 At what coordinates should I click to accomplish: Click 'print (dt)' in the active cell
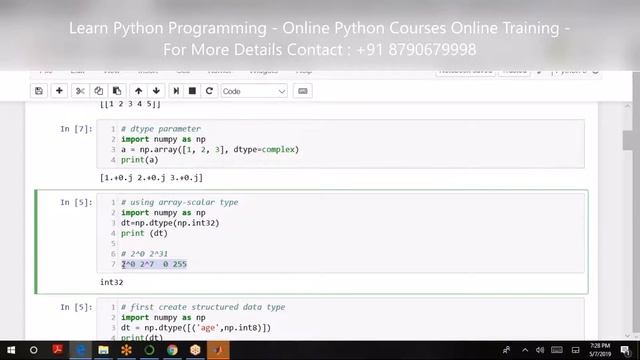point(144,233)
